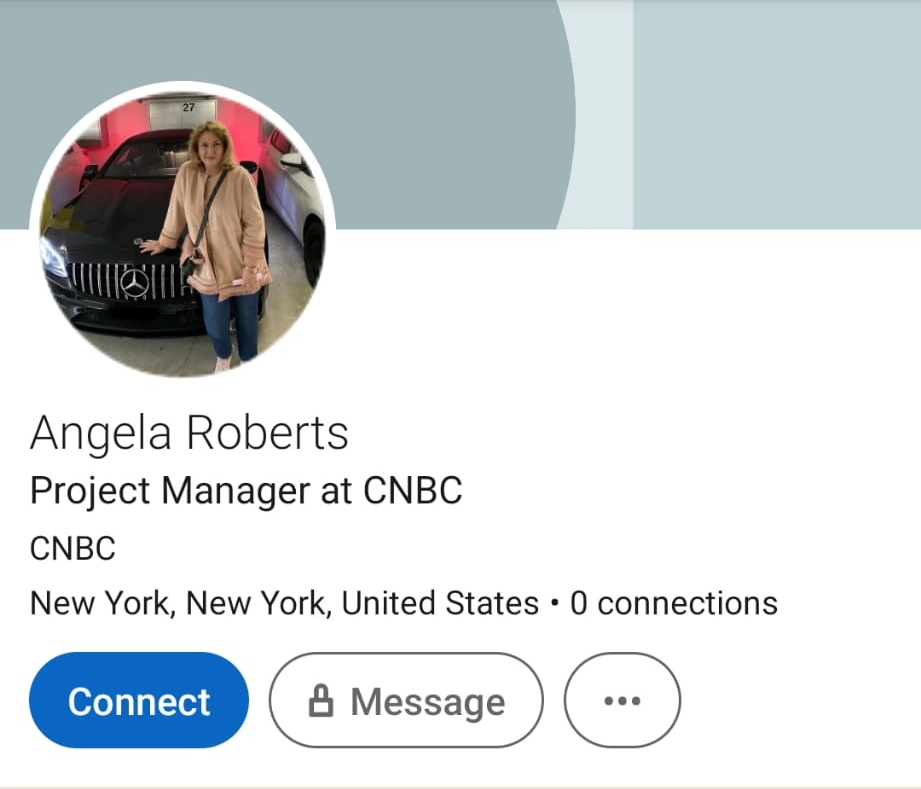Click the number 27 sign in photo
This screenshot has height=789, width=921.
(189, 106)
